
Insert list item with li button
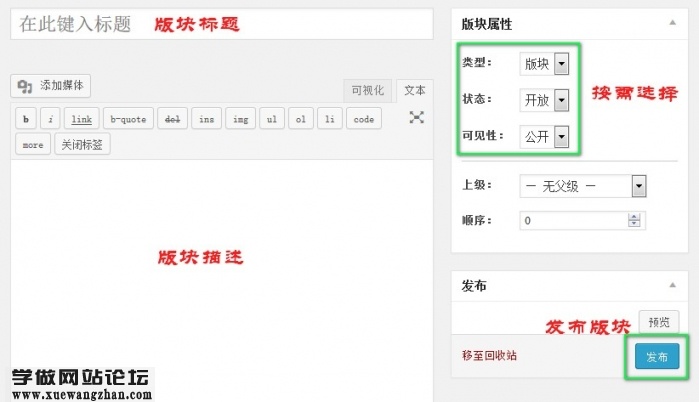(x=330, y=119)
